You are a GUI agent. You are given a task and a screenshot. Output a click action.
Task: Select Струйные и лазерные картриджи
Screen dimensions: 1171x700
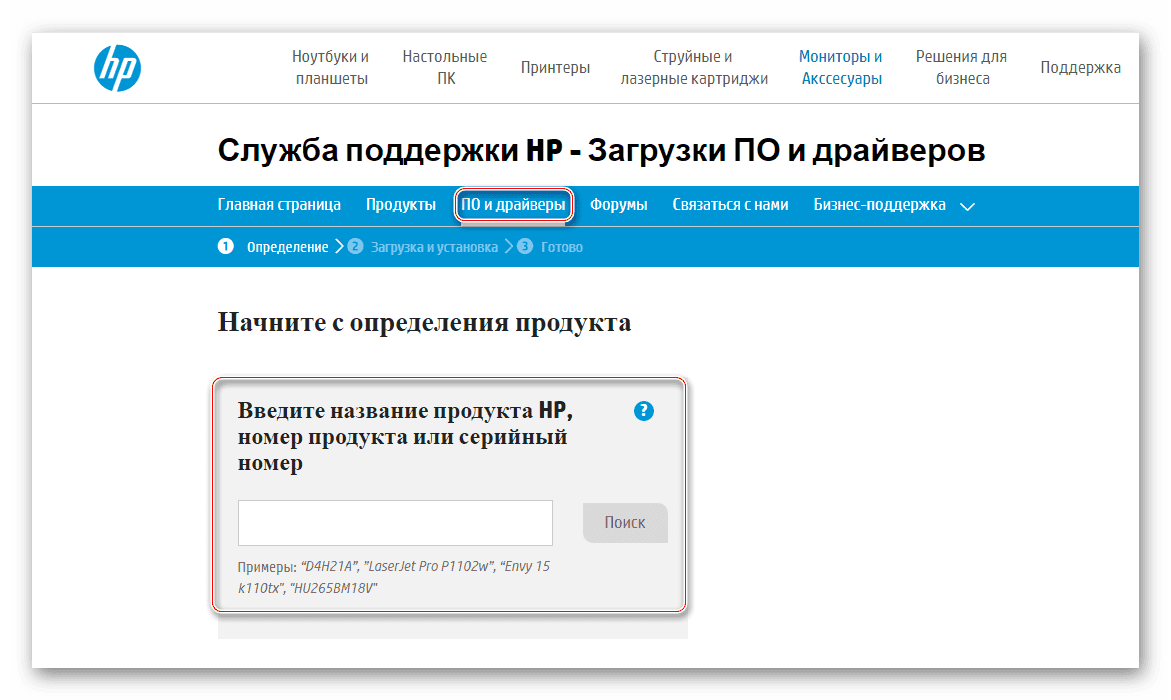point(694,67)
